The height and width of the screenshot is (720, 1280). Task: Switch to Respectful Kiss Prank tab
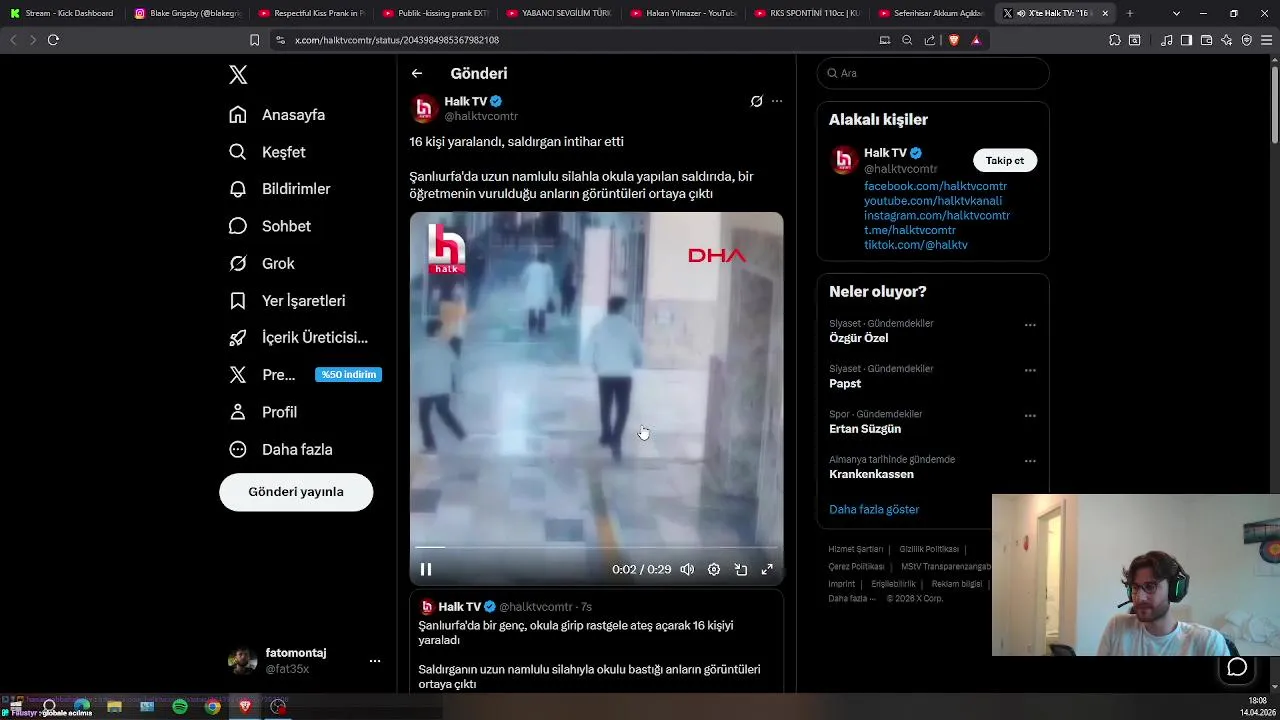pos(311,13)
